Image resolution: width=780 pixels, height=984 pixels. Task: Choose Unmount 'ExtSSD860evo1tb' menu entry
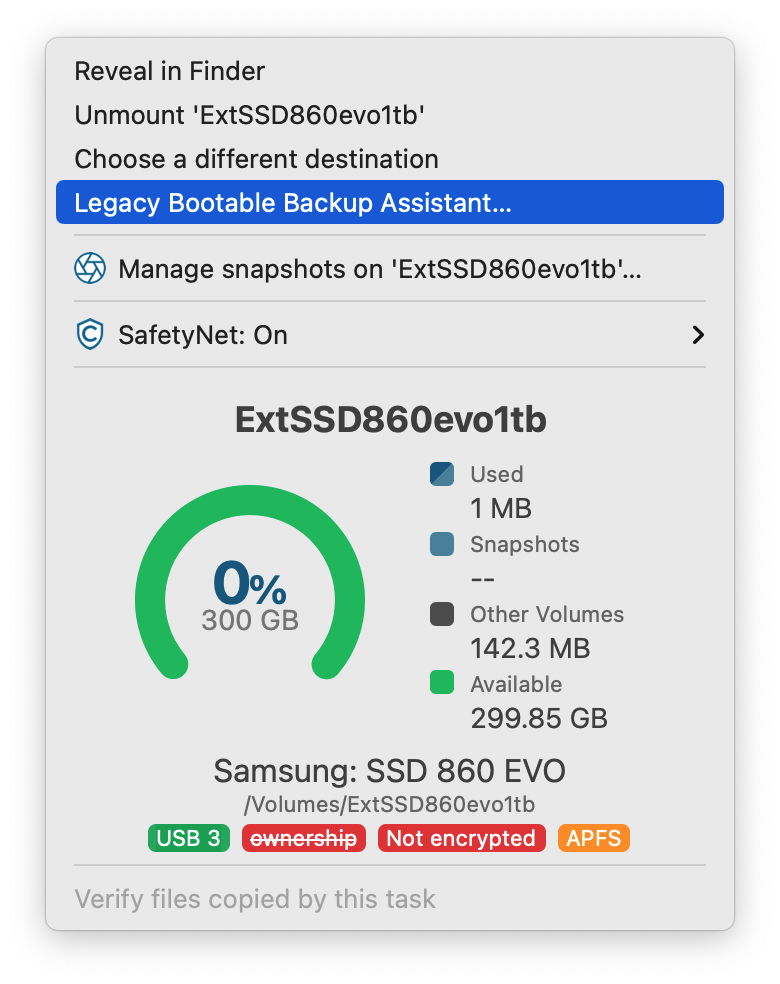tap(390, 115)
